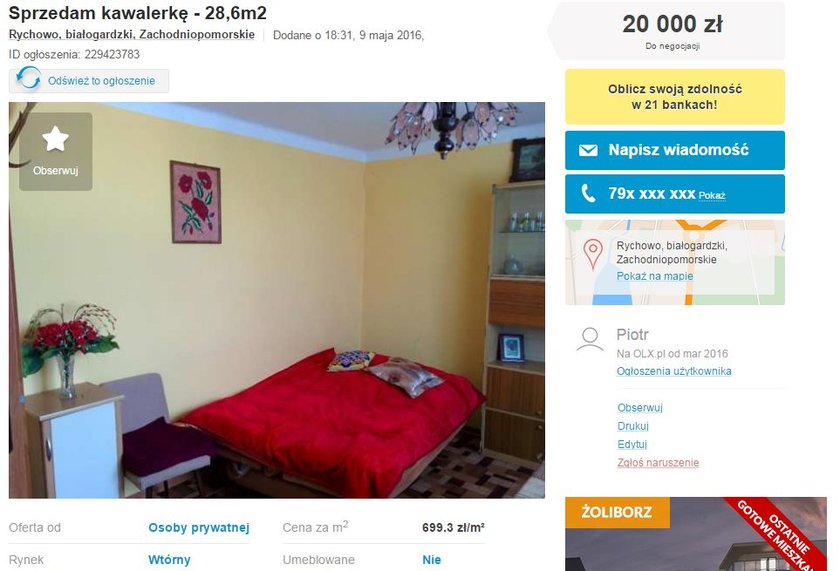The image size is (840, 571).
Task: Click the envelope icon in Napisz wiadomość
Action: click(588, 151)
